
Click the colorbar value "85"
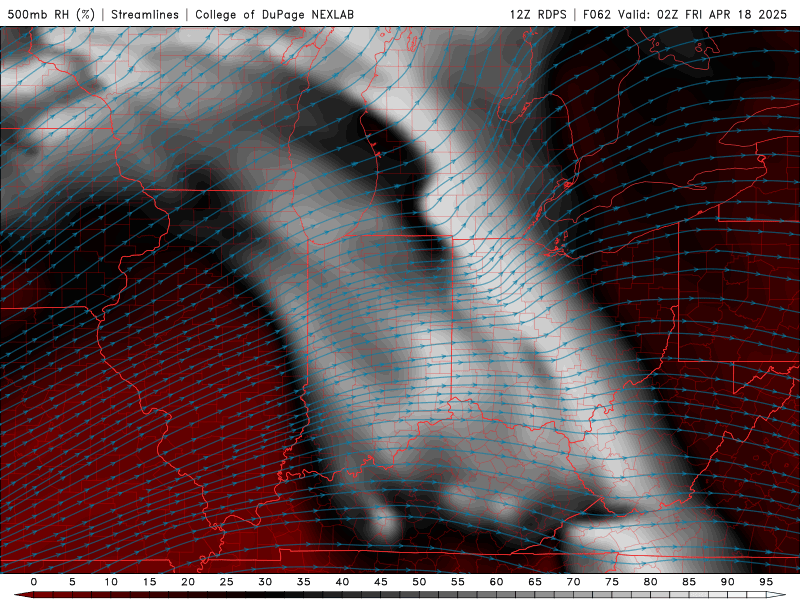pyautogui.click(x=689, y=582)
